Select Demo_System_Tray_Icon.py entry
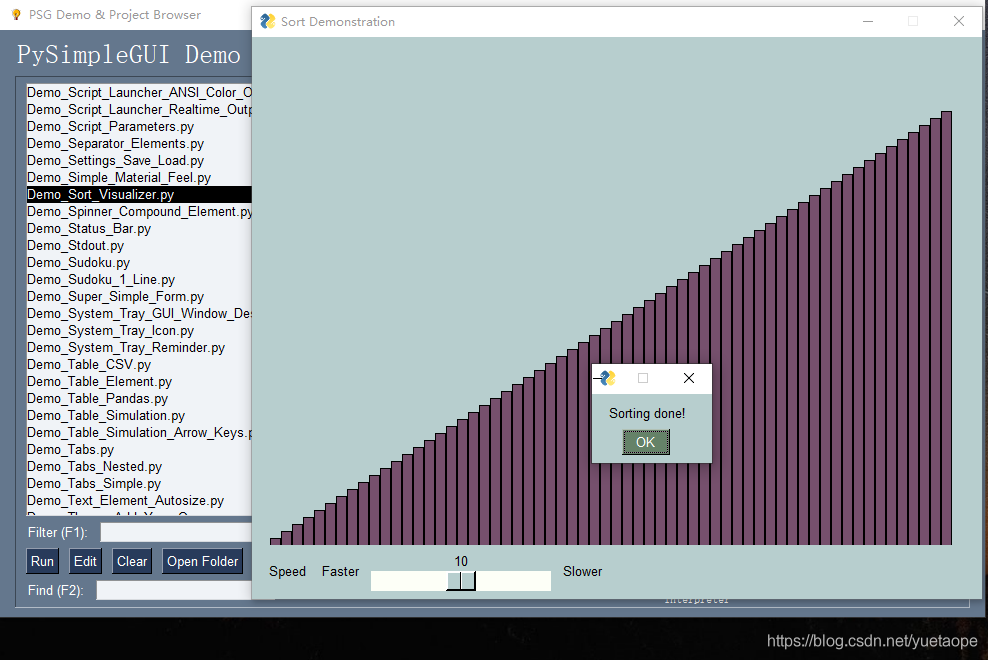Screen dimensions: 988x660 (139, 330)
